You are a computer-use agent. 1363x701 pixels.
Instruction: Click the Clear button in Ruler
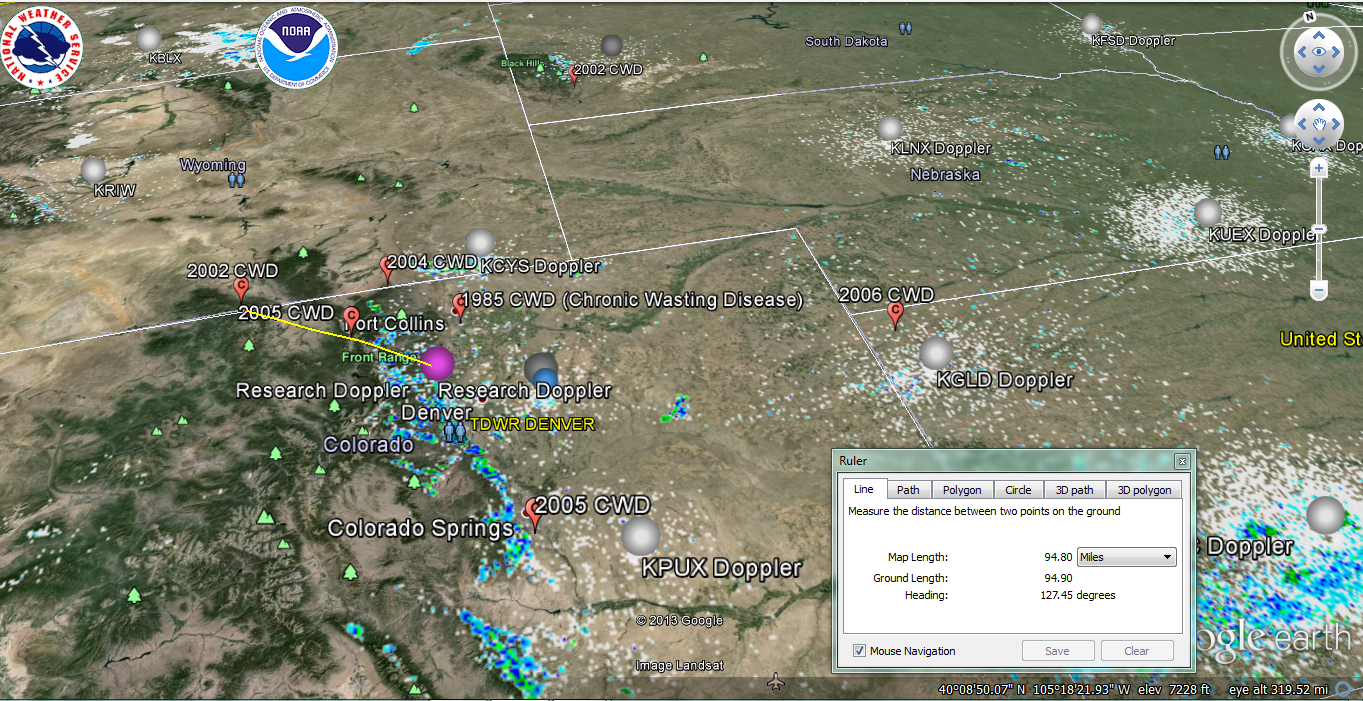pos(1137,651)
